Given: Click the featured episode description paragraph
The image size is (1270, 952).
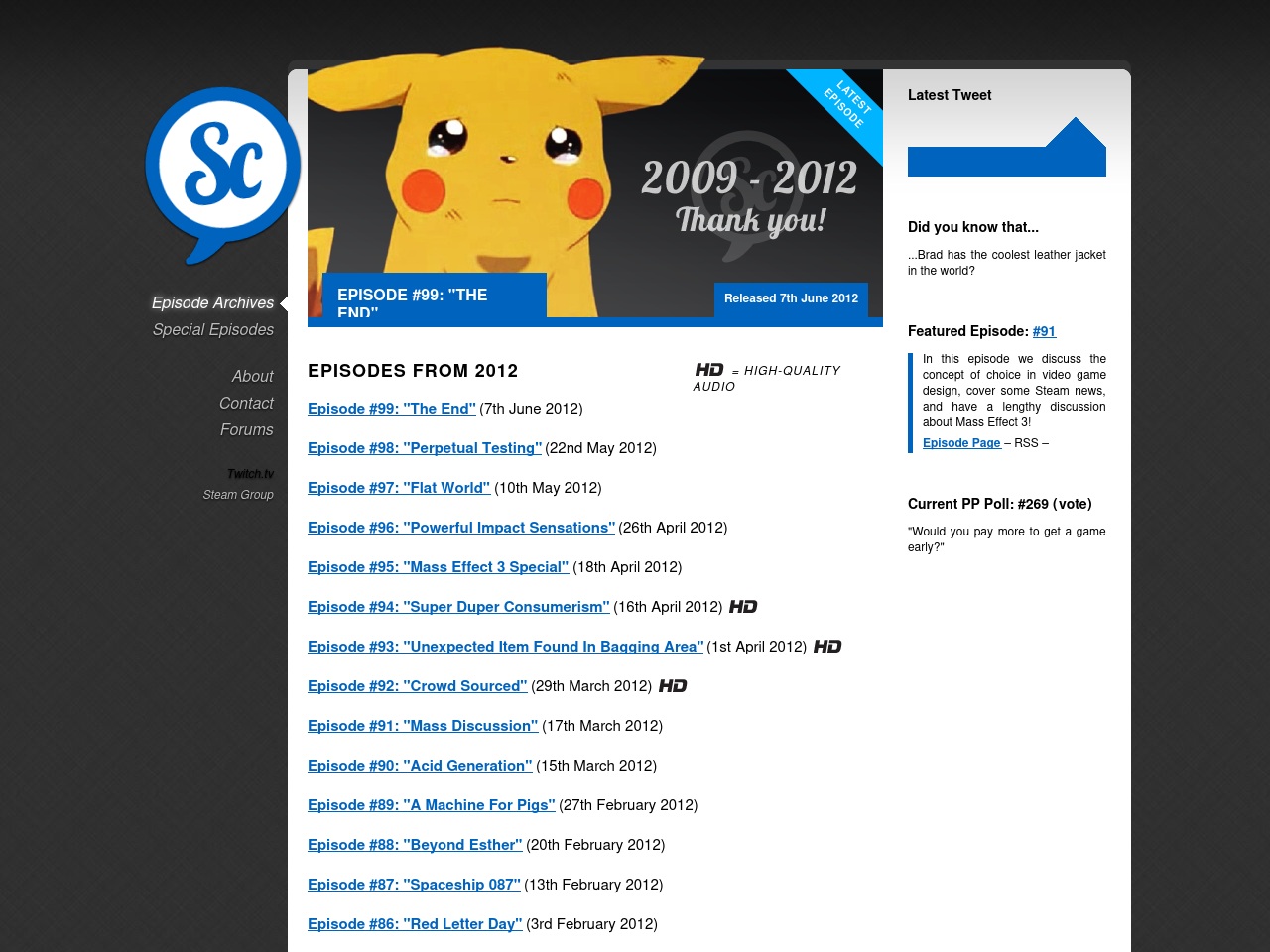Looking at the screenshot, I should click(x=1014, y=391).
